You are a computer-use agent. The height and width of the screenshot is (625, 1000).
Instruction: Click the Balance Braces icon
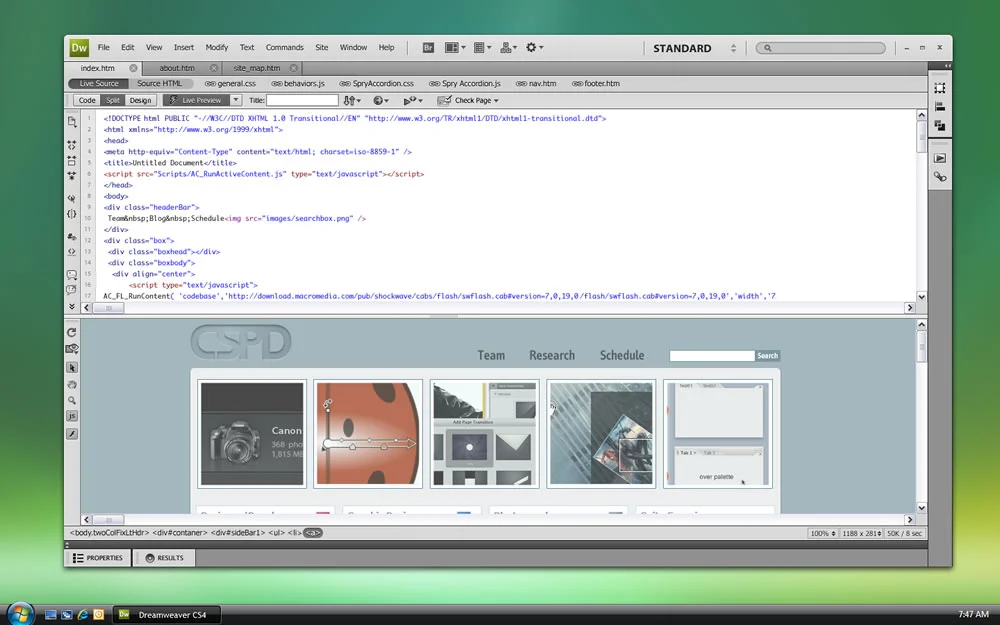click(71, 214)
